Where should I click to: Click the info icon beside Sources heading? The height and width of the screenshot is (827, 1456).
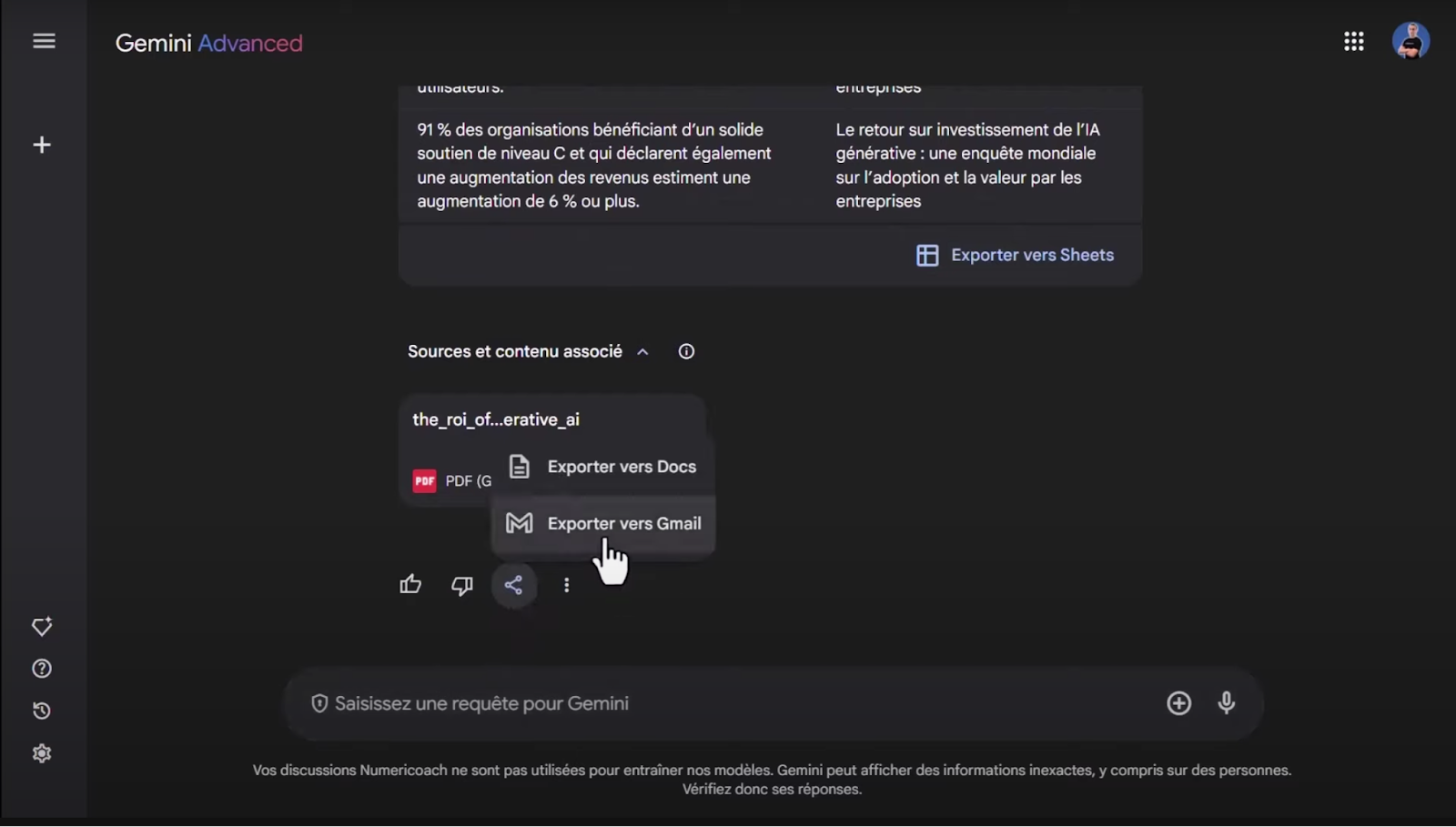coord(686,352)
